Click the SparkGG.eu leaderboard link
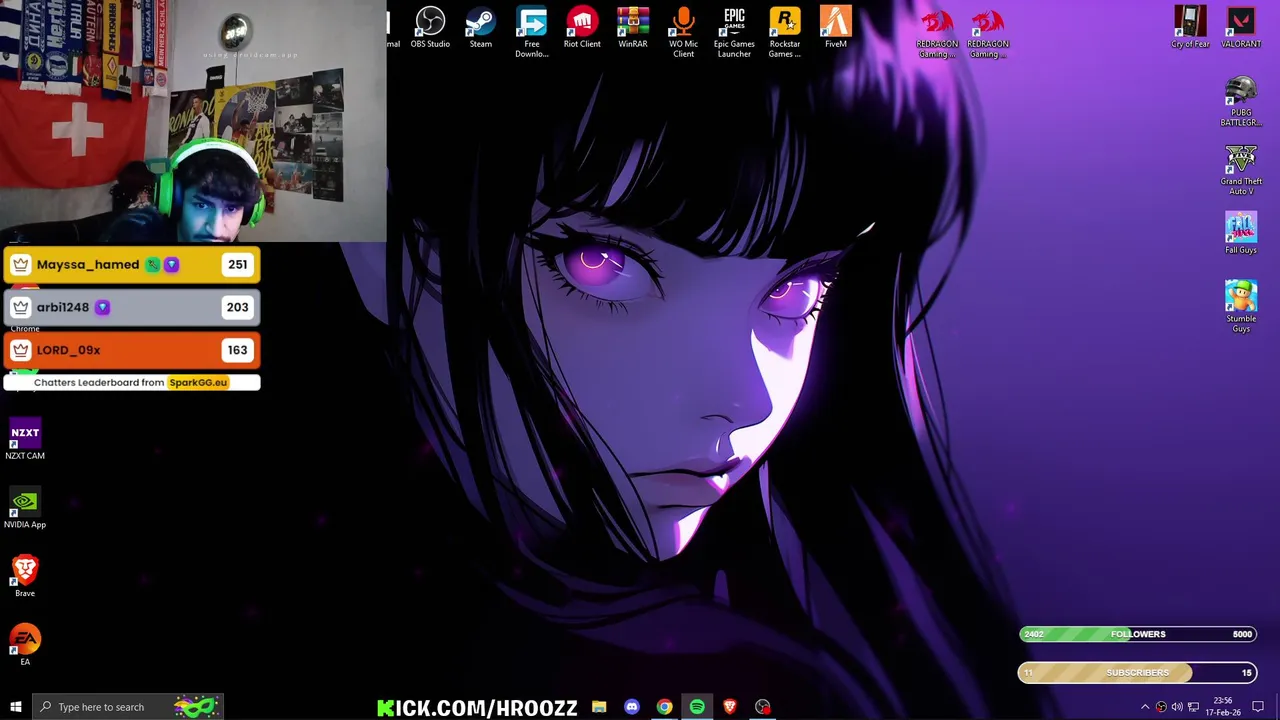Viewport: 1280px width, 720px height. coord(198,382)
